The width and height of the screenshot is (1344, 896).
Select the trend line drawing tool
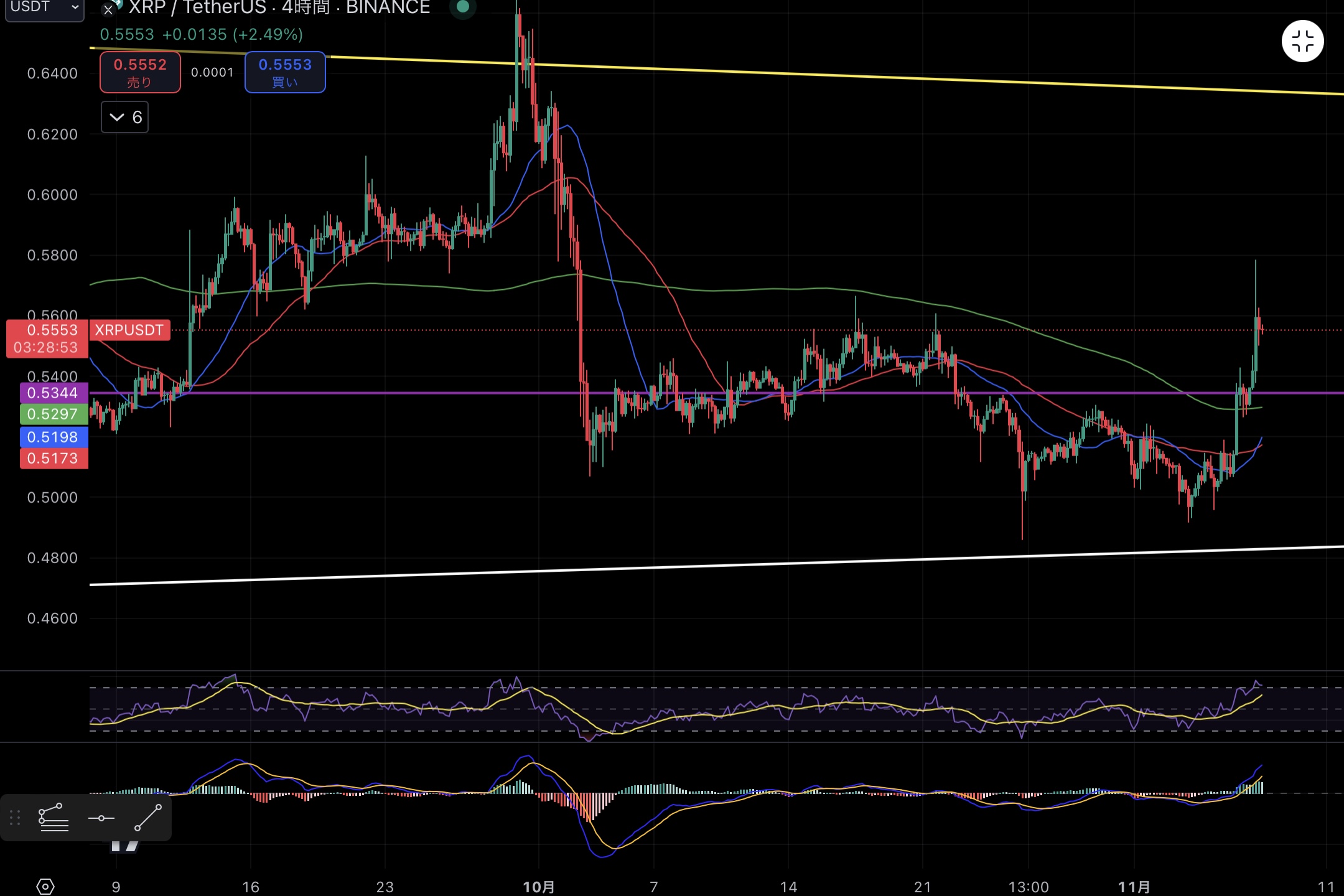click(148, 818)
